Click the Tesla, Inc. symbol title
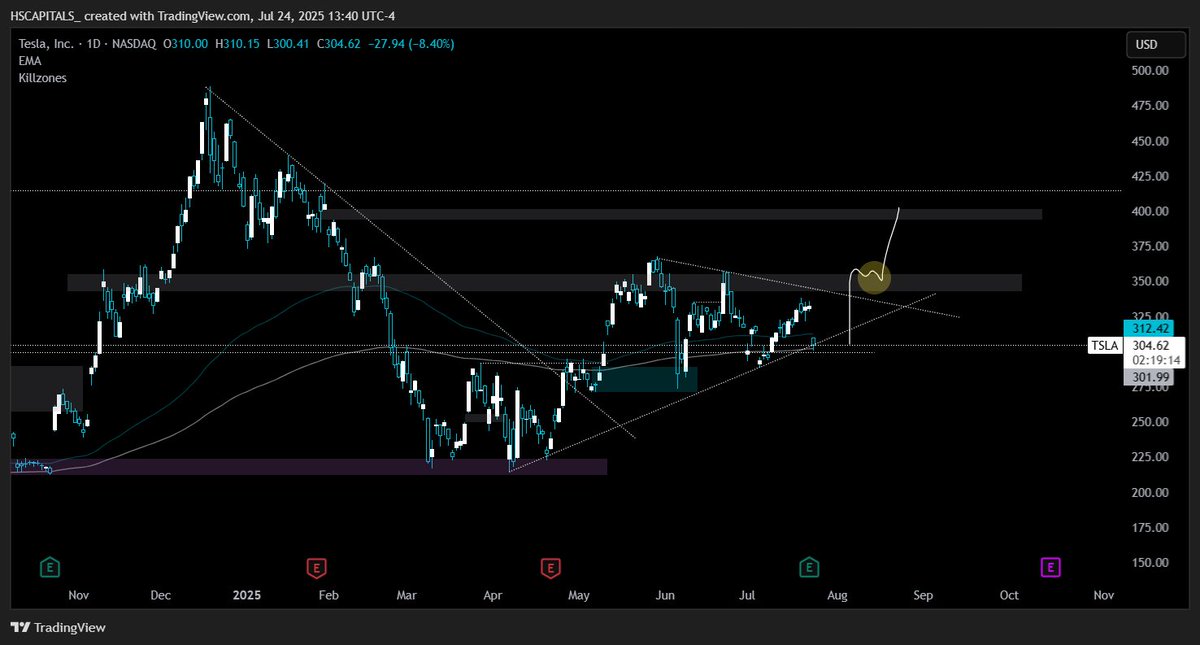This screenshot has height=645, width=1200. click(x=45, y=44)
